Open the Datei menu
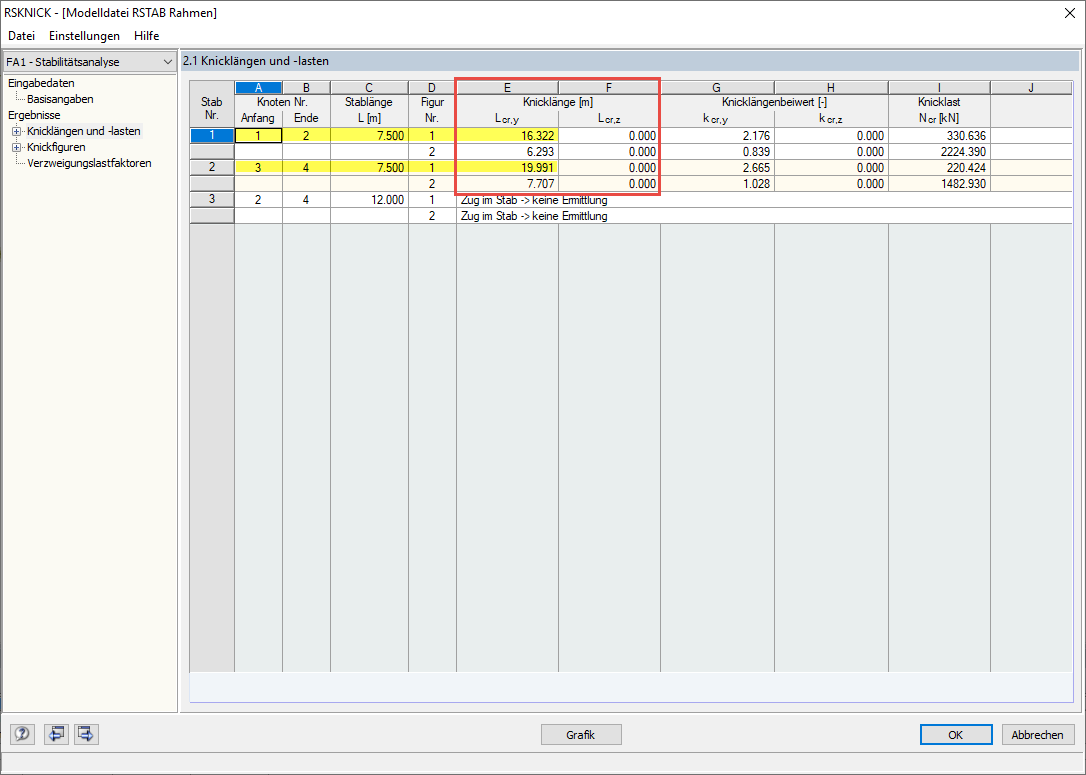This screenshot has height=775, width=1086. pos(21,35)
